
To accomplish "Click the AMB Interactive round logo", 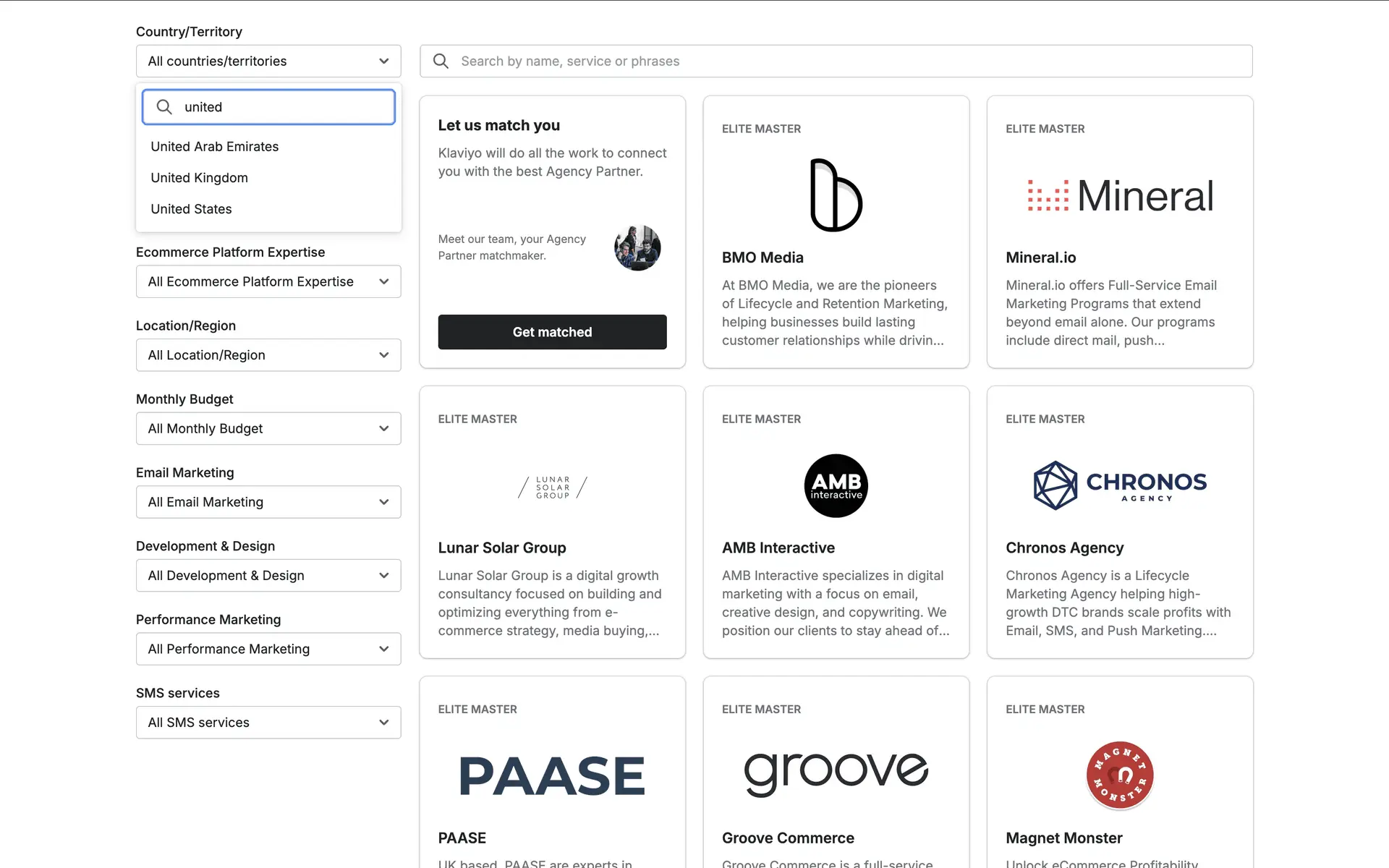I will click(836, 485).
